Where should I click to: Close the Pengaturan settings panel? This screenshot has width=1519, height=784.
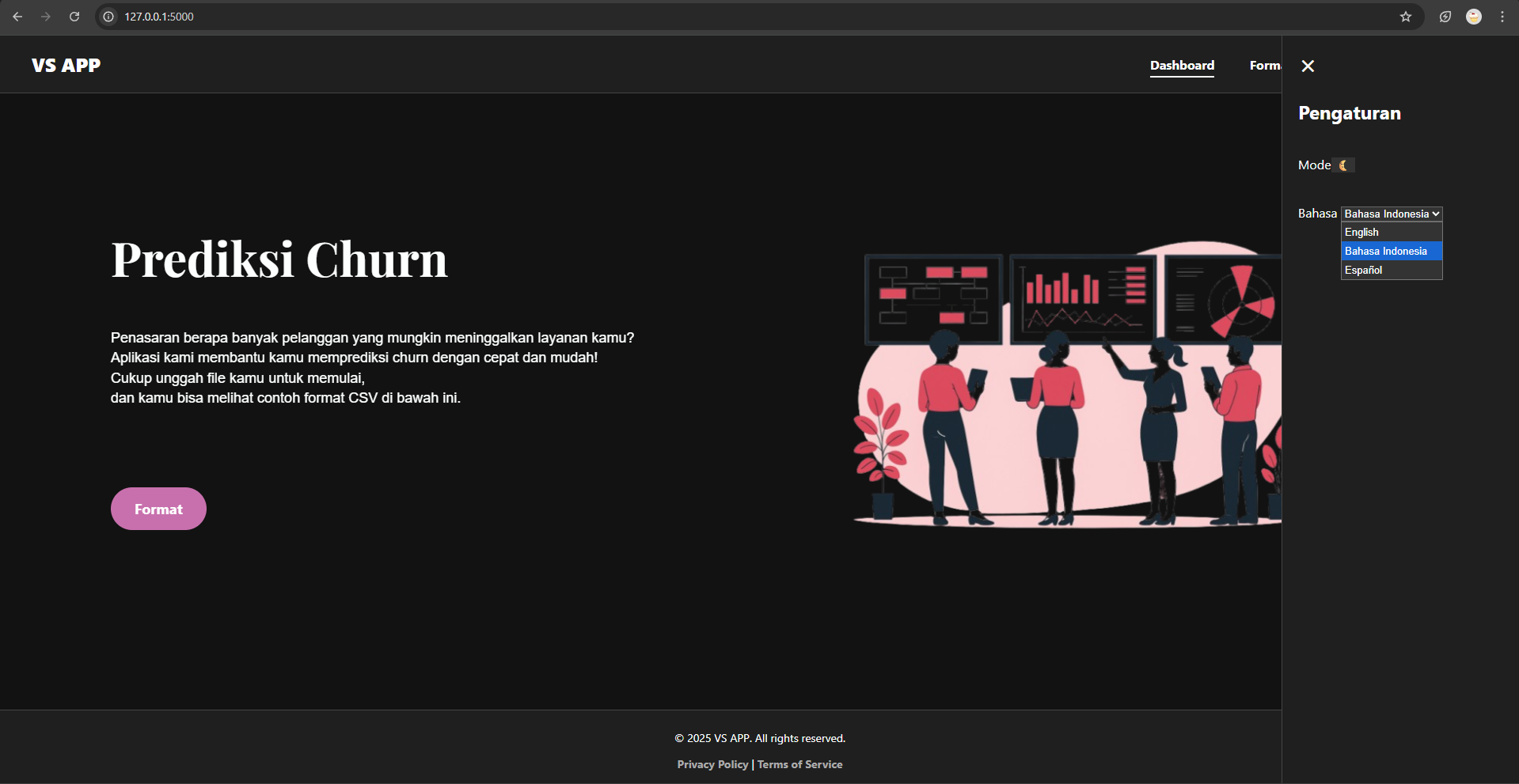(1308, 66)
